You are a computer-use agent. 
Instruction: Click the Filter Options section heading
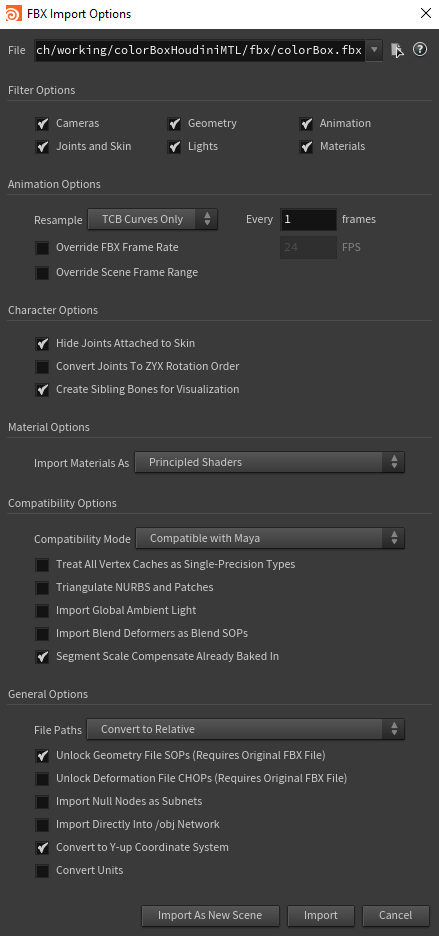tap(42, 91)
